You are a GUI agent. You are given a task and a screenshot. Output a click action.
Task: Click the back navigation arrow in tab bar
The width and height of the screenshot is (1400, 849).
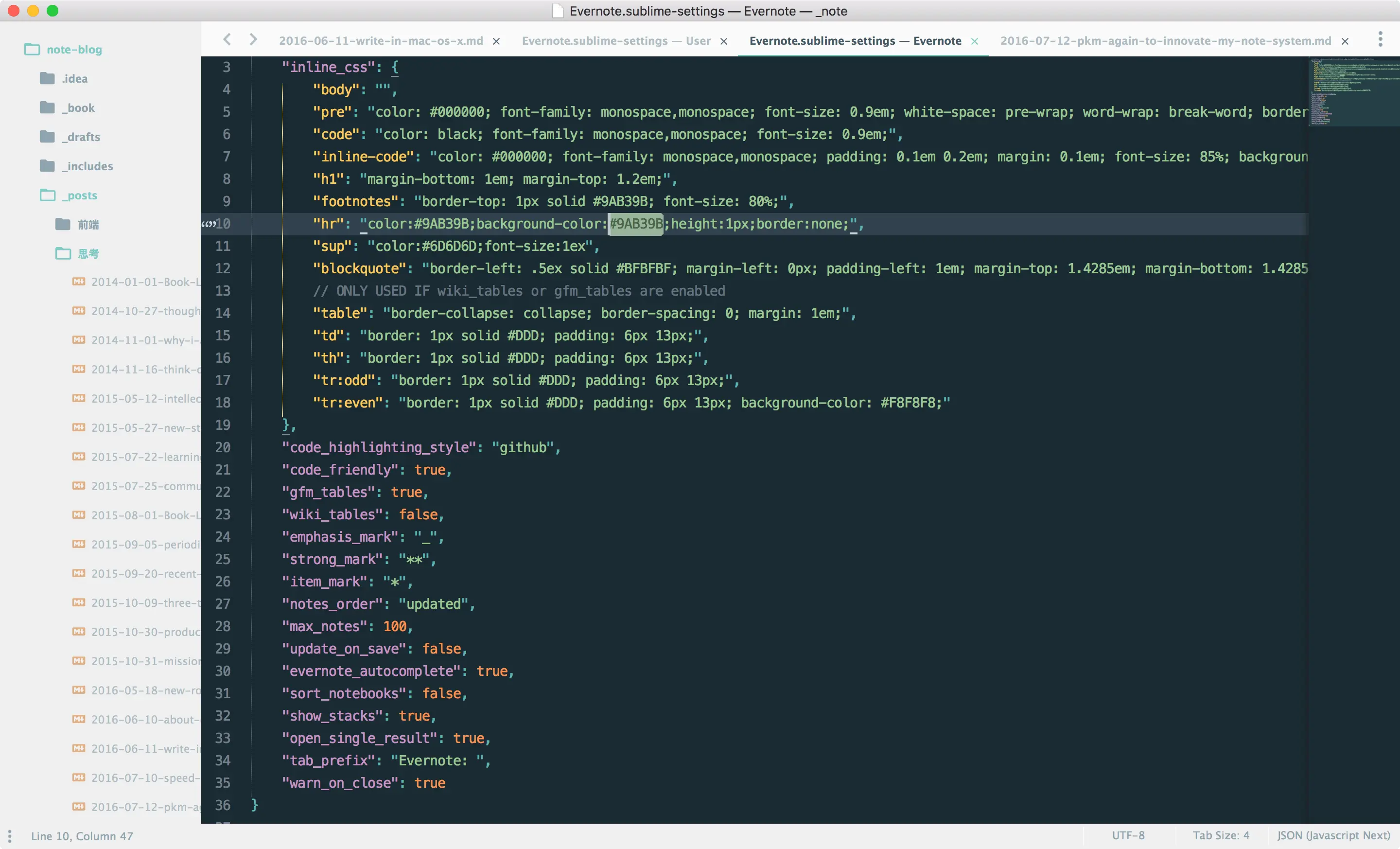point(227,39)
